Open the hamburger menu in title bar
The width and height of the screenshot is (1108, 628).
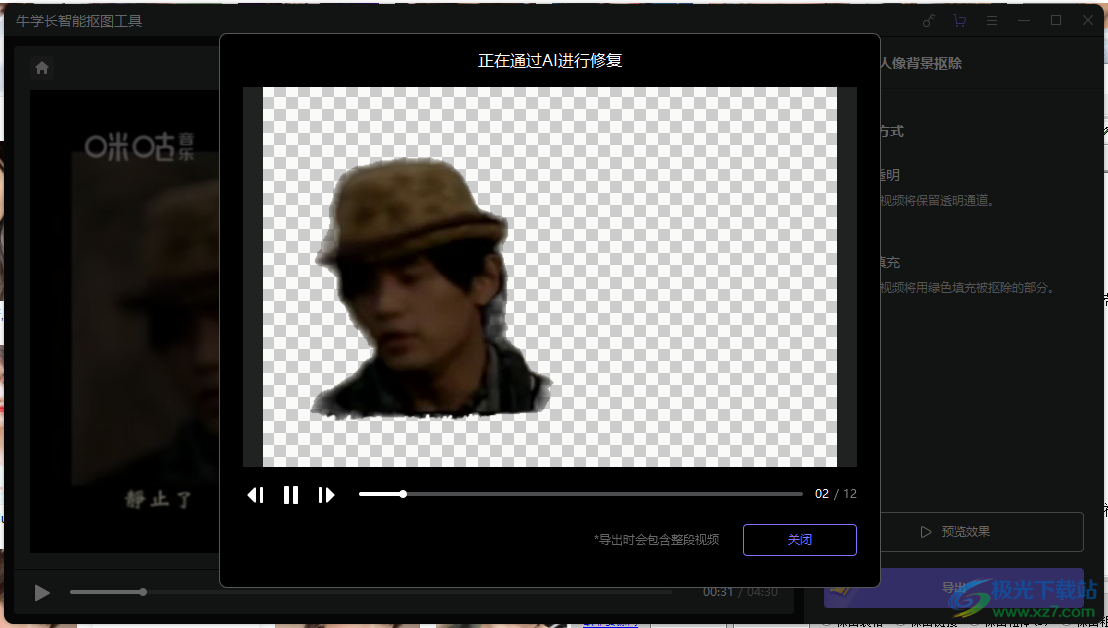pyautogui.click(x=991, y=21)
